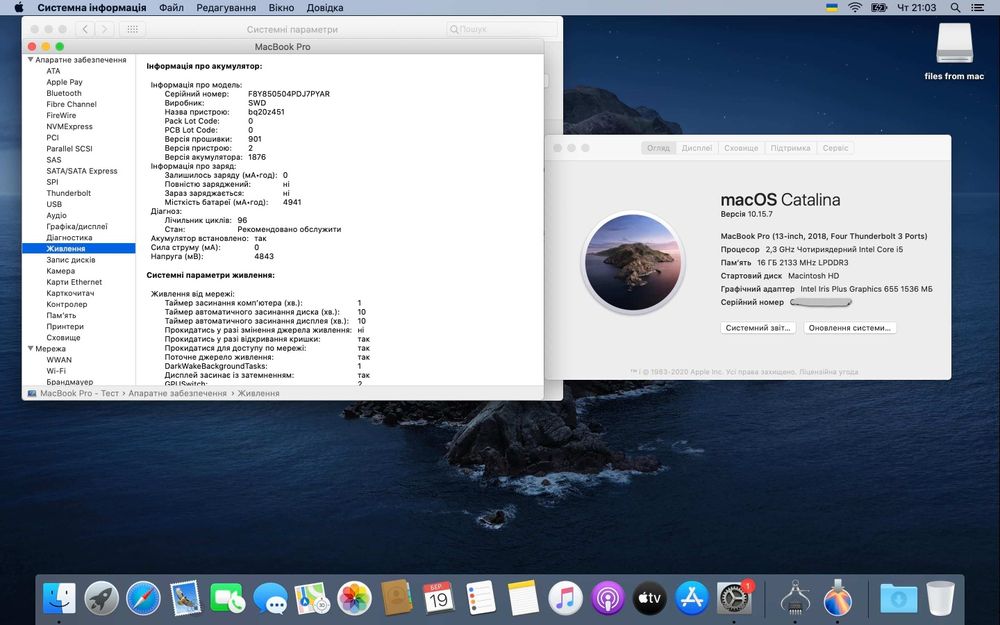Open Apple TV icon in Dock

(649, 599)
